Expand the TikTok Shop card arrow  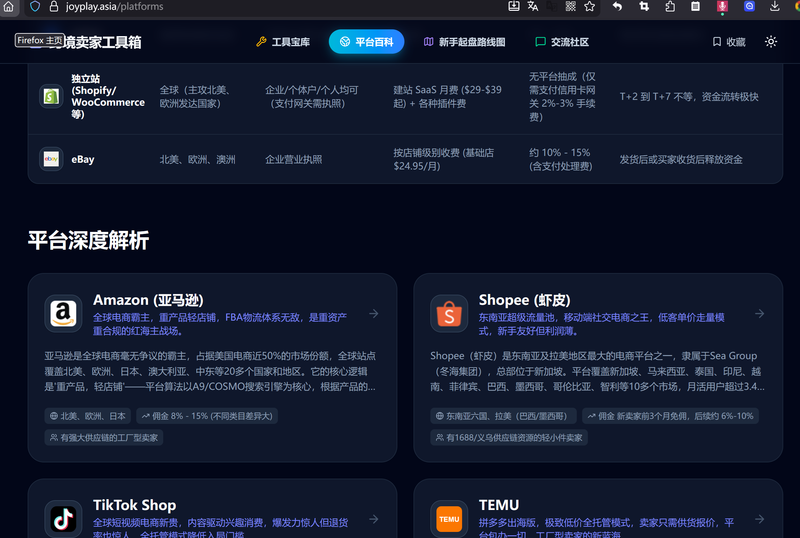pyautogui.click(x=373, y=519)
